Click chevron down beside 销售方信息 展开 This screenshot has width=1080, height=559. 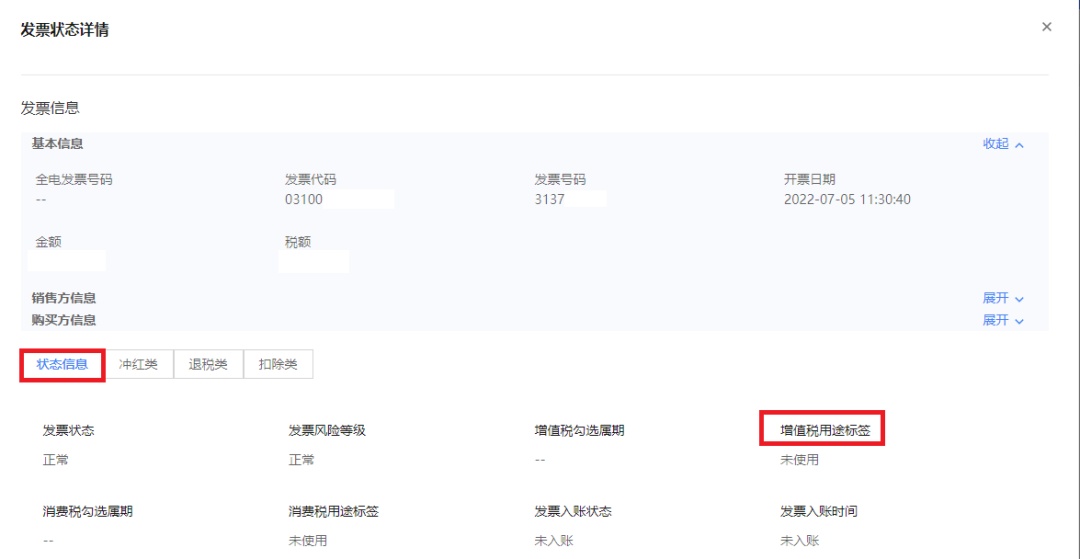1019,299
